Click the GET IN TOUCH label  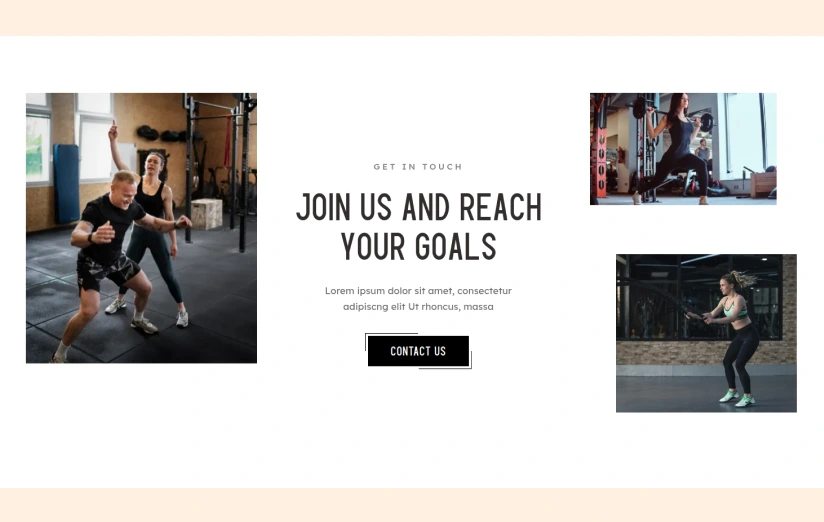(x=418, y=167)
